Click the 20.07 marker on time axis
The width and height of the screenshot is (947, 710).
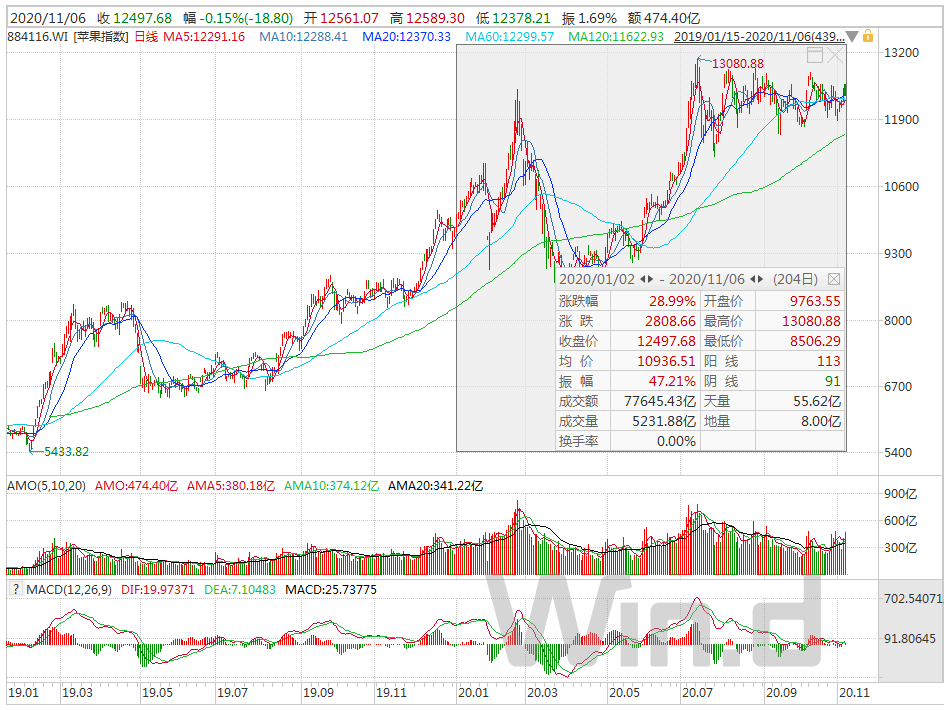coord(697,692)
